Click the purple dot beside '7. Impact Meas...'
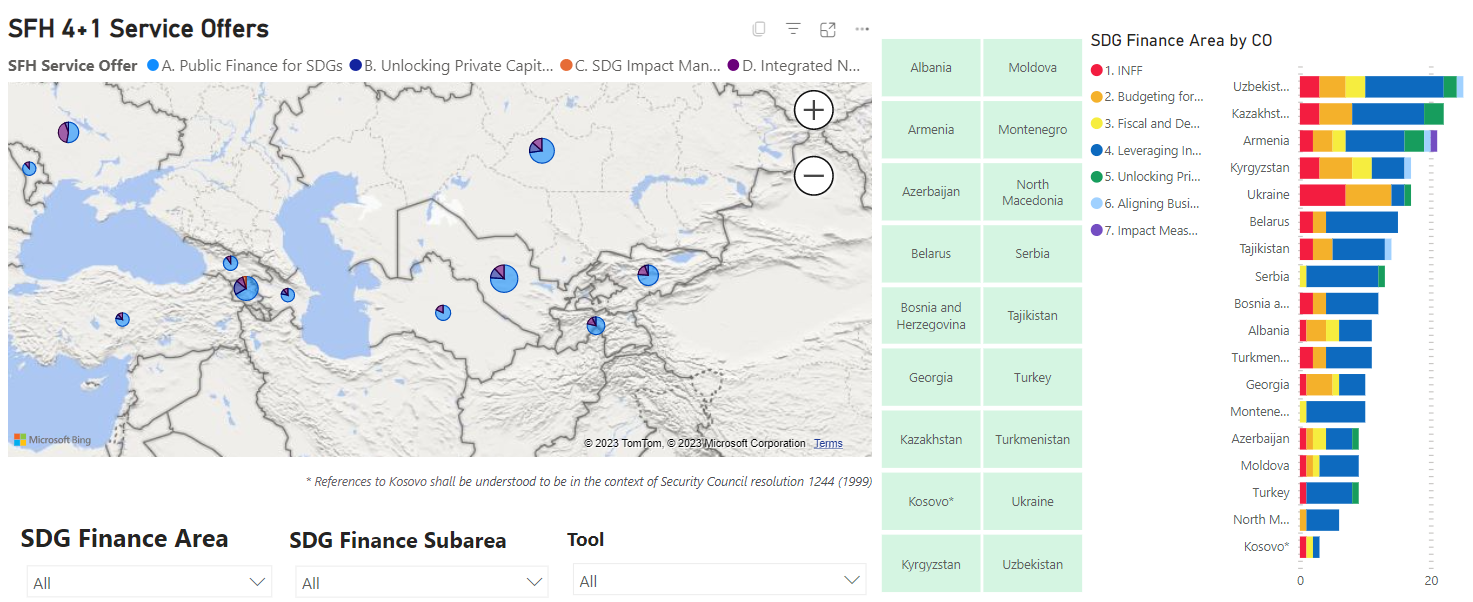The height and width of the screenshot is (602, 1473). click(1096, 230)
